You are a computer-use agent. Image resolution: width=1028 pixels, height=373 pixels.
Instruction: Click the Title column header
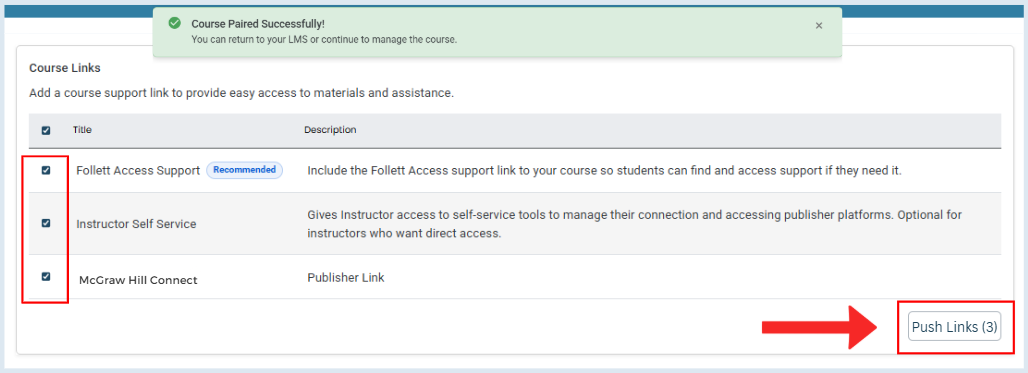point(82,130)
